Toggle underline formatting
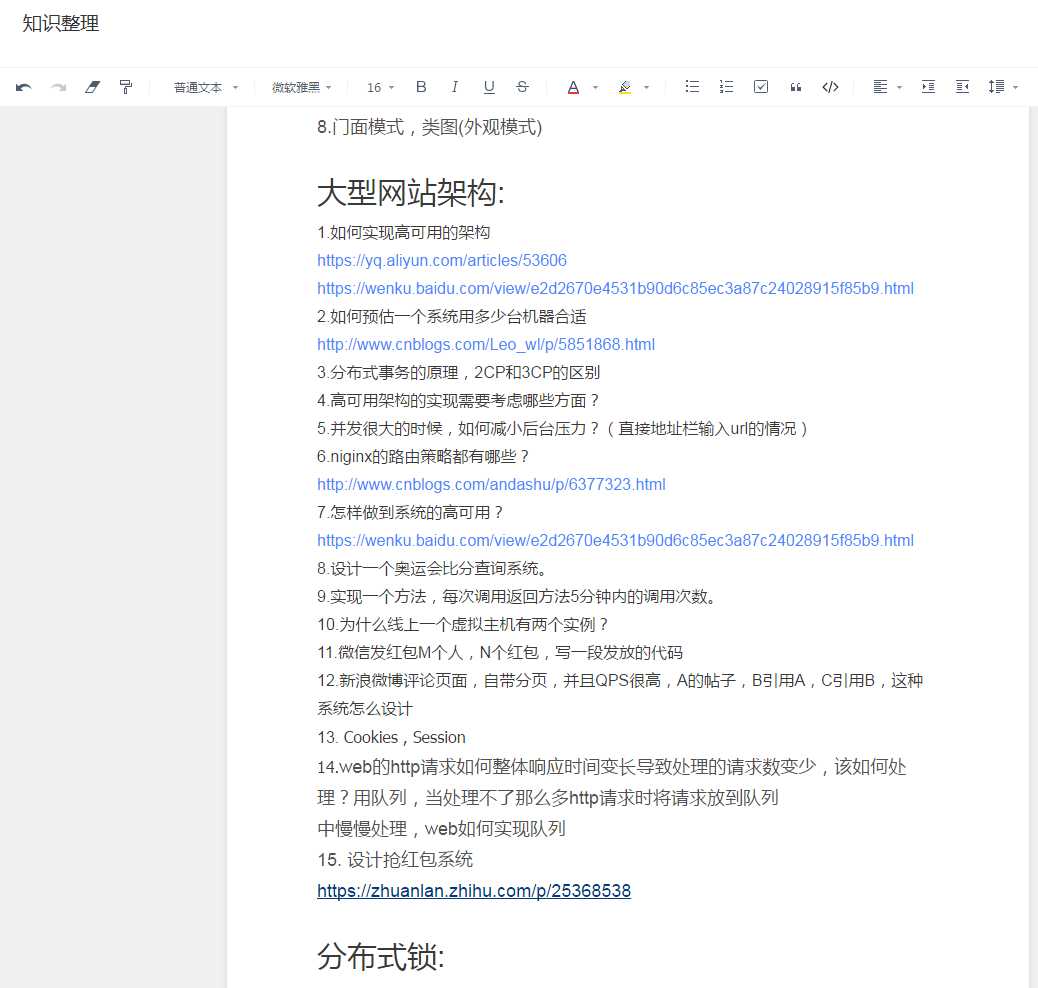Viewport: 1038px width, 988px height. (489, 87)
